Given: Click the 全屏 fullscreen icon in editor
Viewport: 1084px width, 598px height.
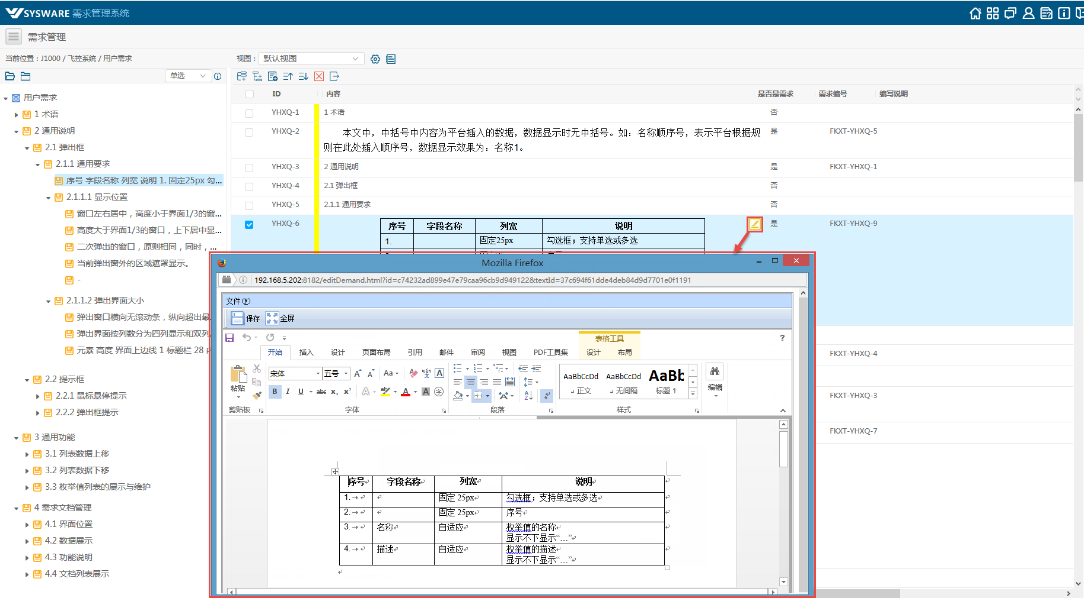Looking at the screenshot, I should tap(272, 318).
